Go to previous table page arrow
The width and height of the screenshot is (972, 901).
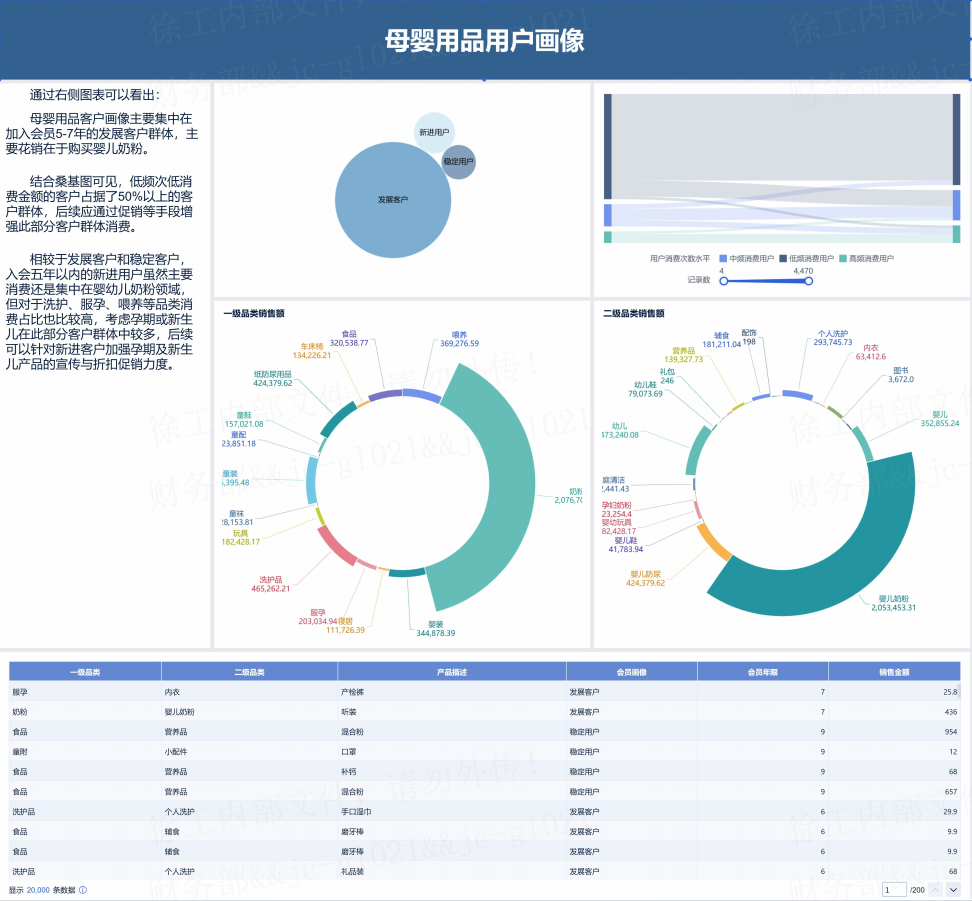pyautogui.click(x=935, y=890)
